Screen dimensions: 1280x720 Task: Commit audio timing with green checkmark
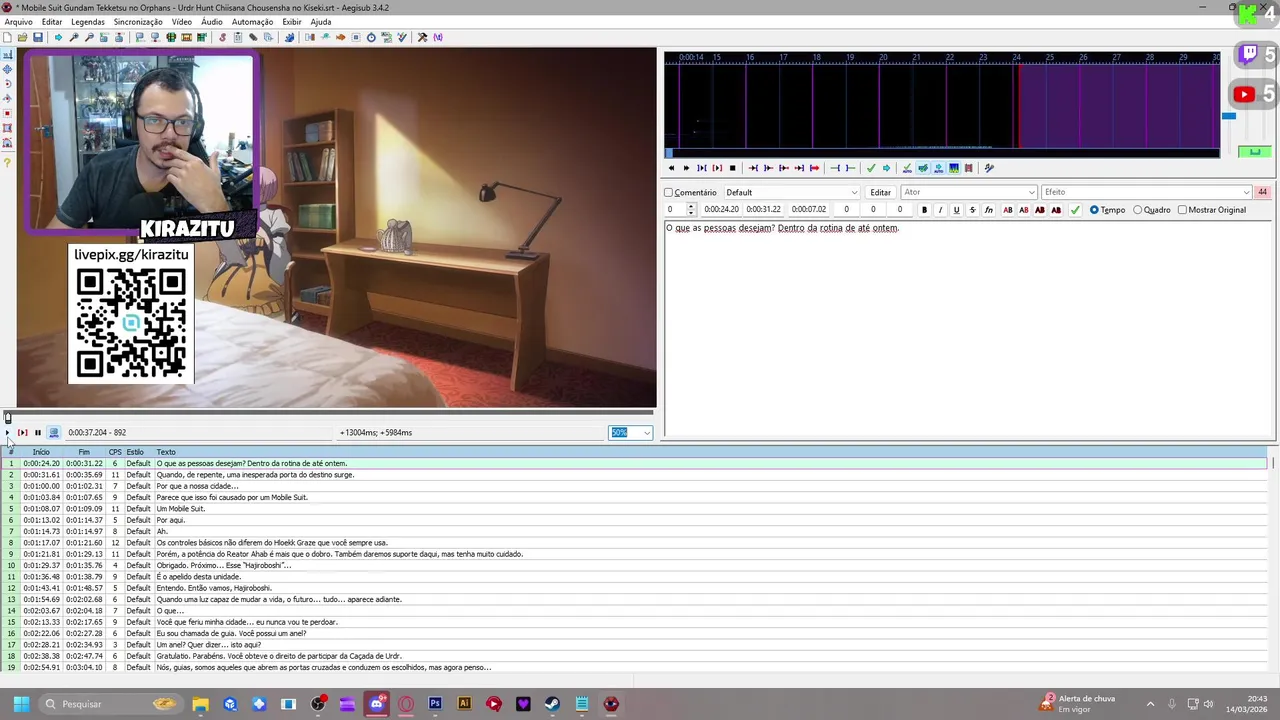click(870, 168)
